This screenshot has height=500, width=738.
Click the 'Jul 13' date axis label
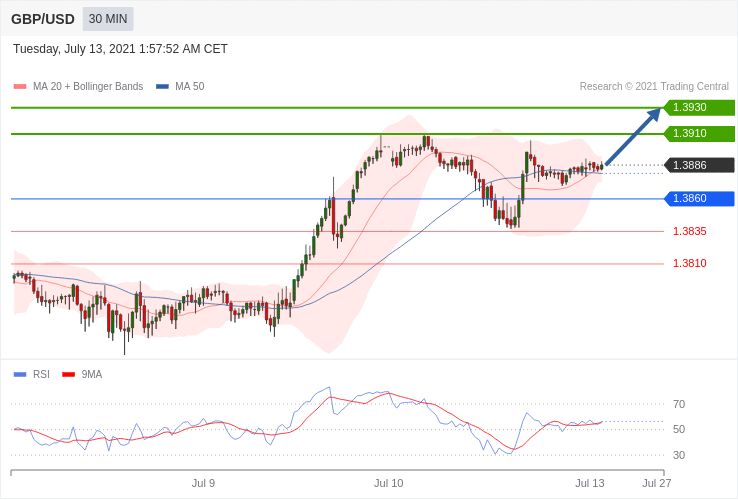point(590,483)
